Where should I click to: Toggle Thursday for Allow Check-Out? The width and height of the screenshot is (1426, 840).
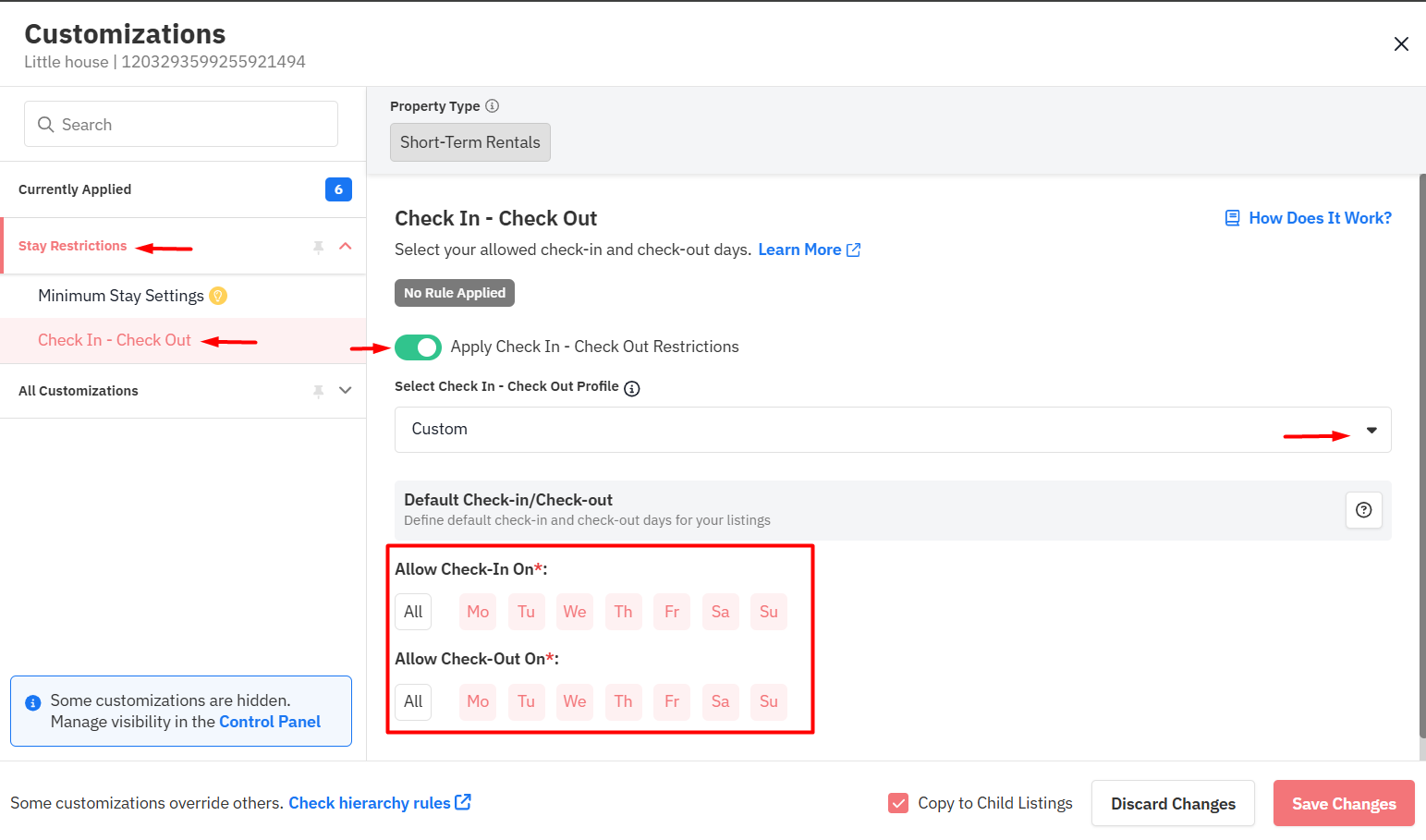[624, 701]
